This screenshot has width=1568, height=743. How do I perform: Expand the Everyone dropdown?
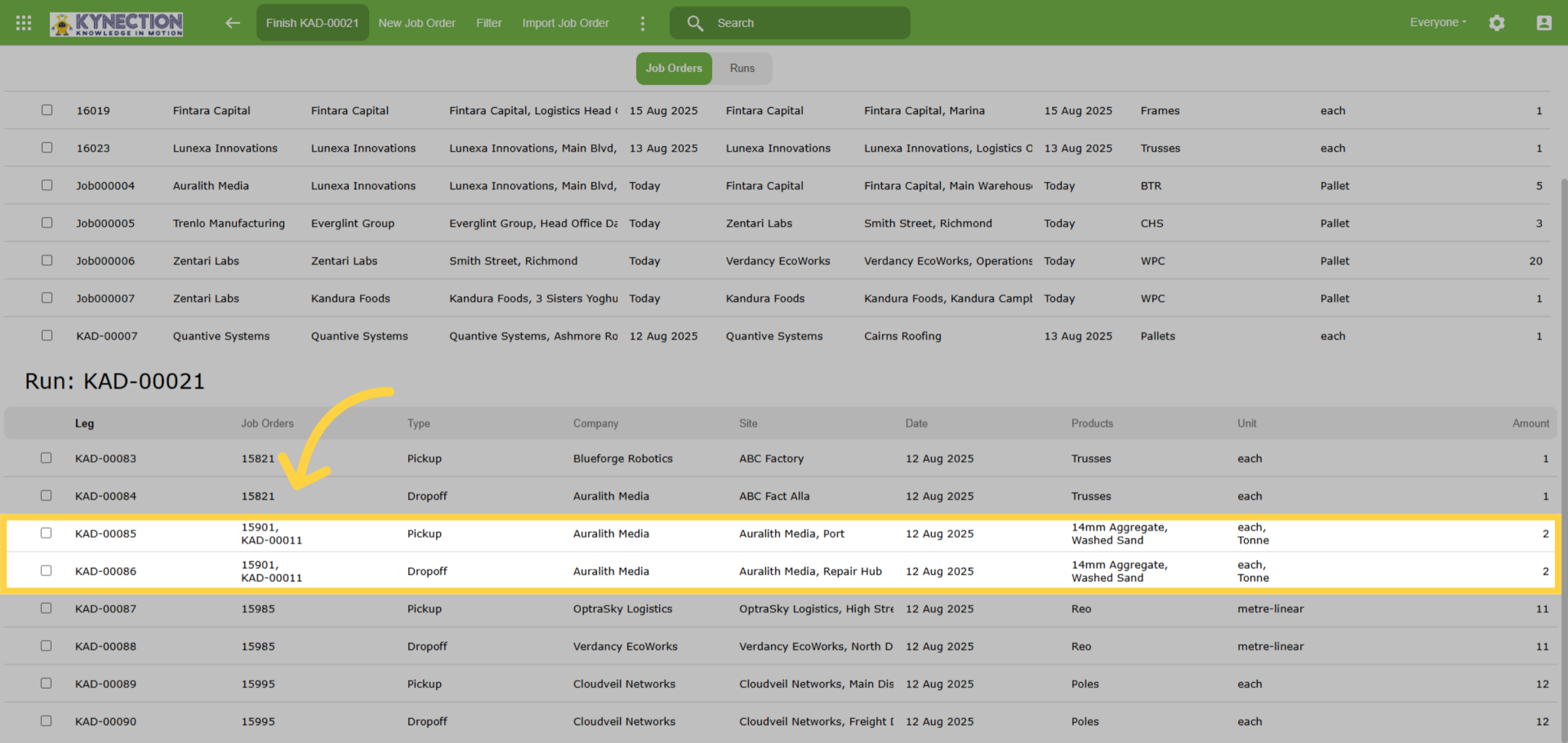(1438, 22)
